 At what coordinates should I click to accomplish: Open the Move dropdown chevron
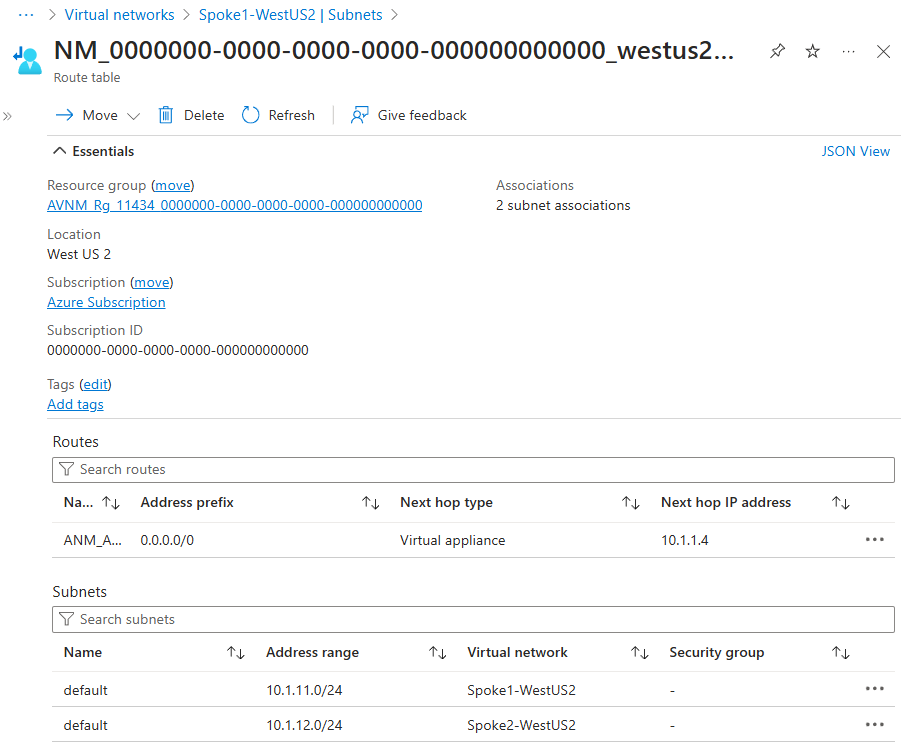(x=133, y=116)
